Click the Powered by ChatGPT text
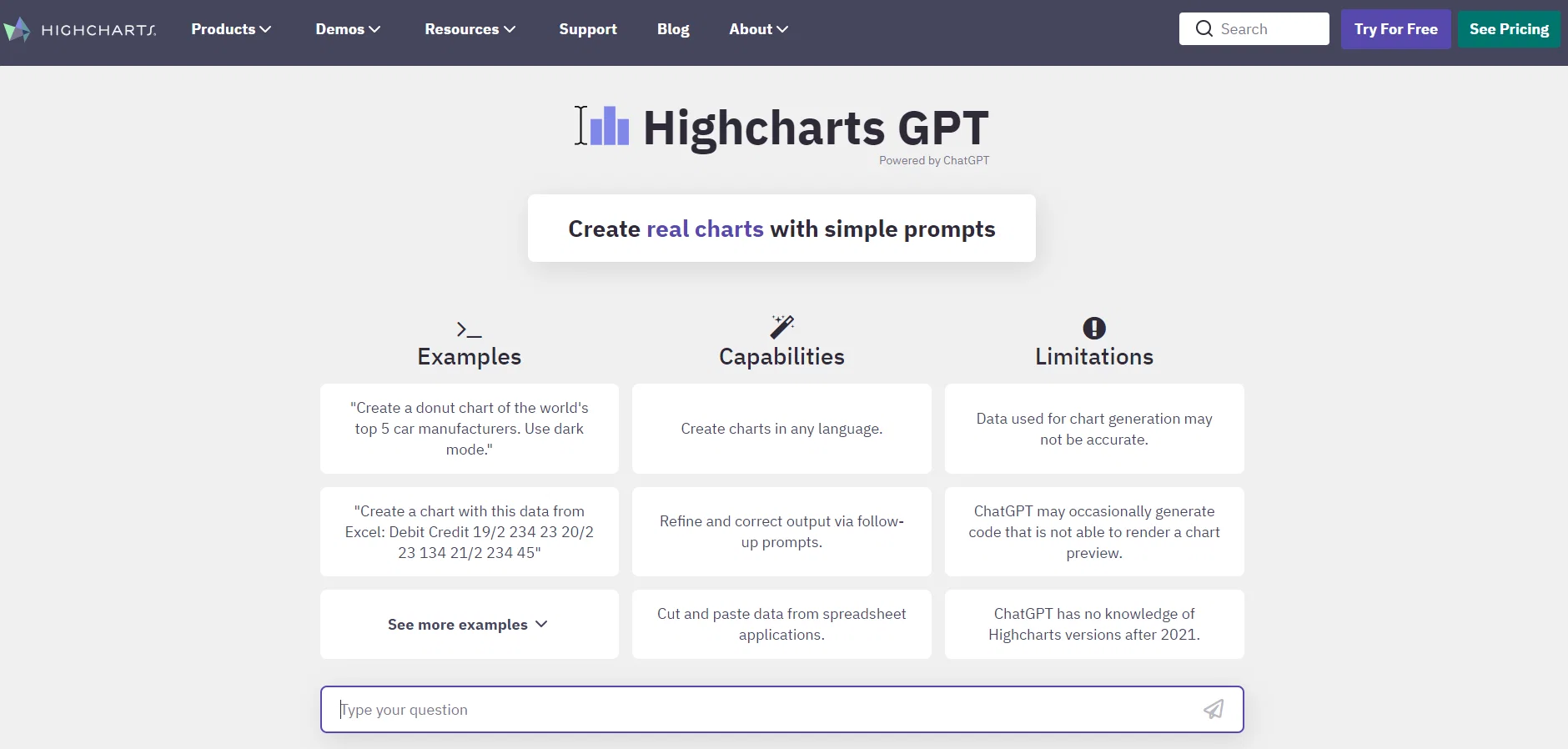The image size is (1568, 749). [934, 161]
